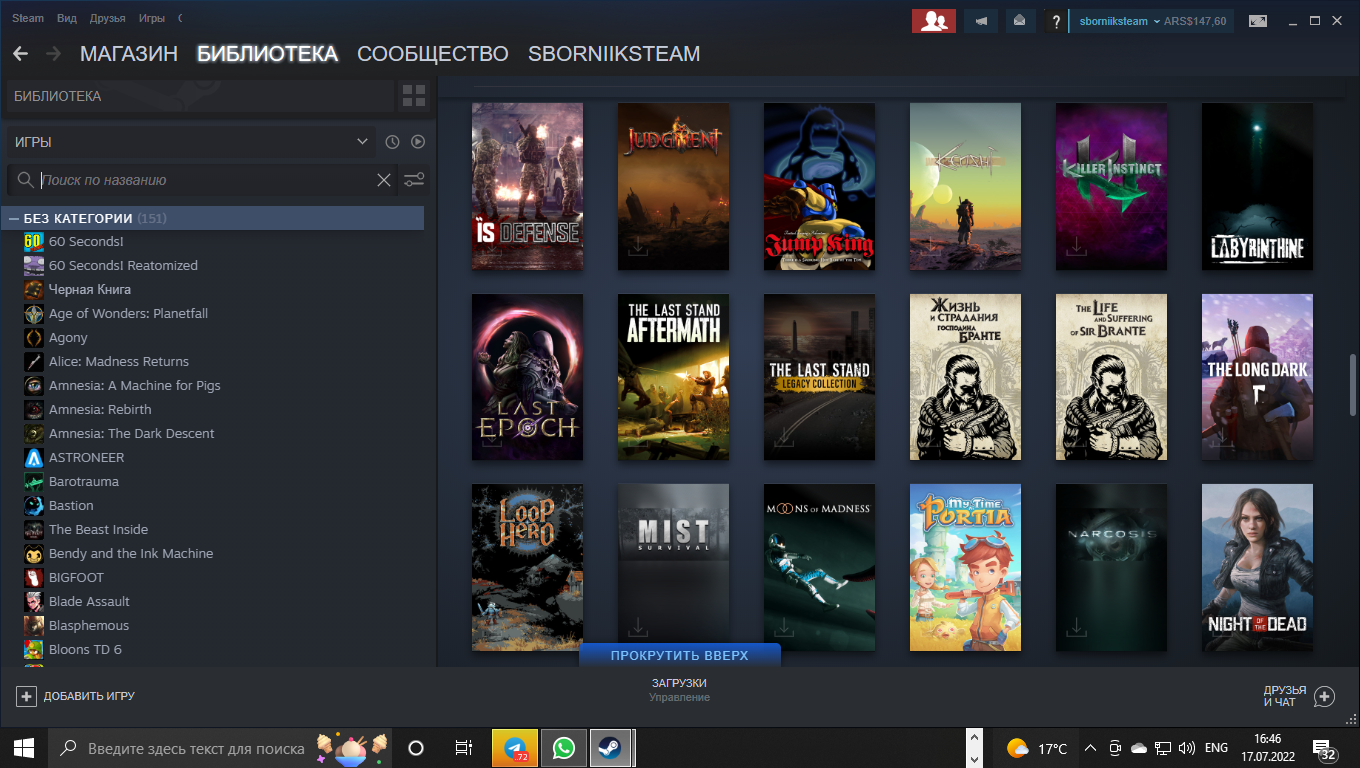
Task: Open the My Time at Portia cover
Action: point(965,568)
